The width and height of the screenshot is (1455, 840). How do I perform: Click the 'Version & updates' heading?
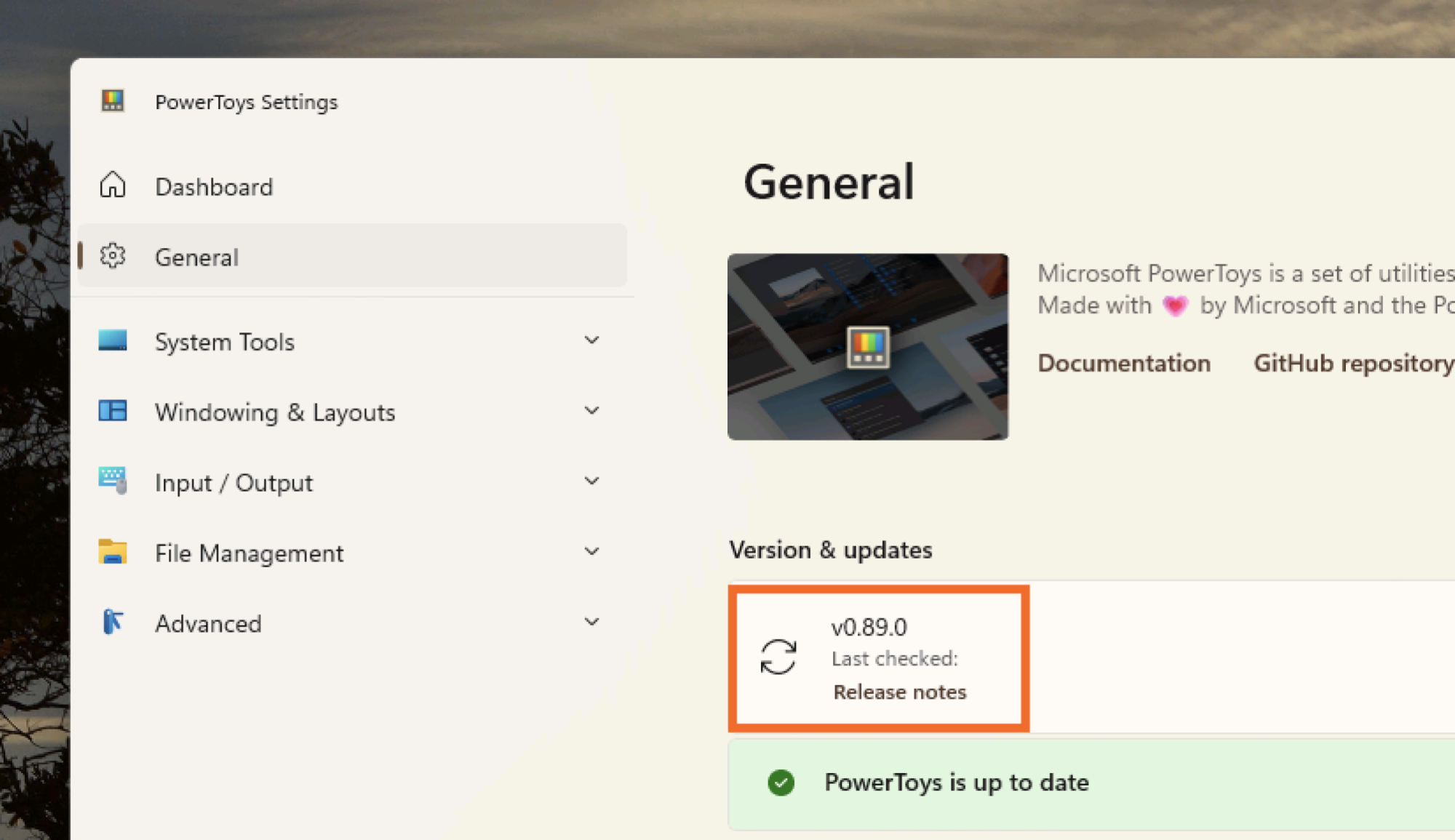831,550
